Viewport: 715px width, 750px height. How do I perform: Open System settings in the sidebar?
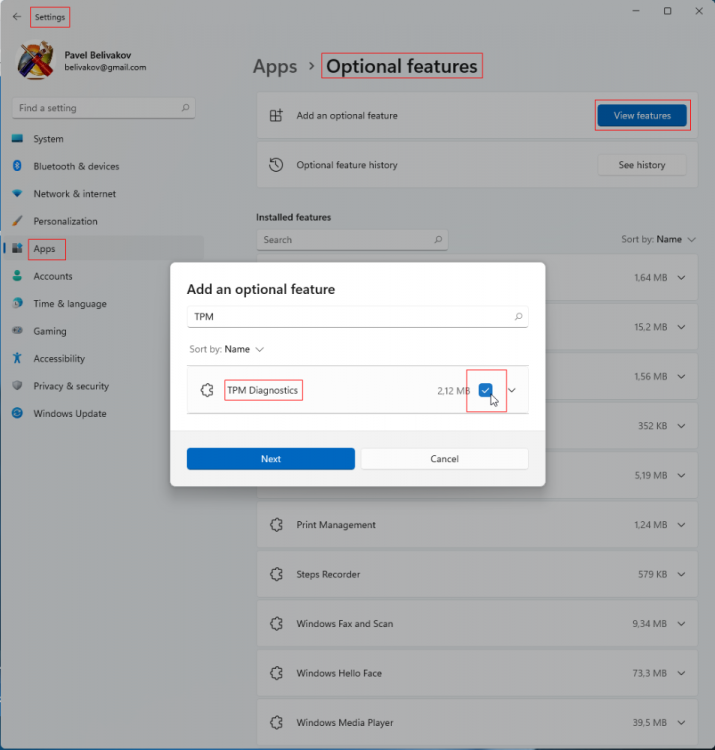pyautogui.click(x=103, y=139)
